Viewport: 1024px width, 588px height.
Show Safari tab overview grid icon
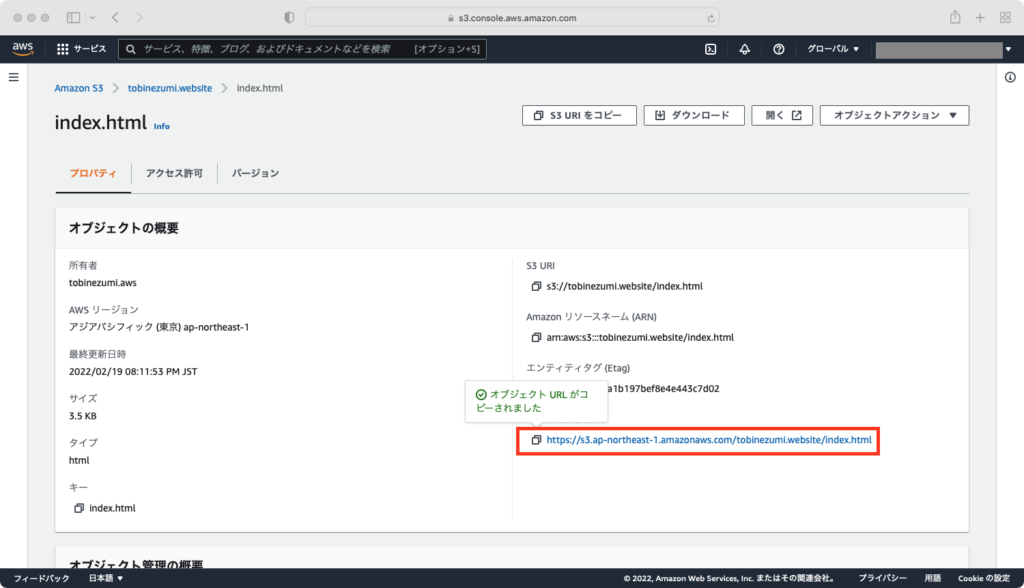[x=1005, y=18]
